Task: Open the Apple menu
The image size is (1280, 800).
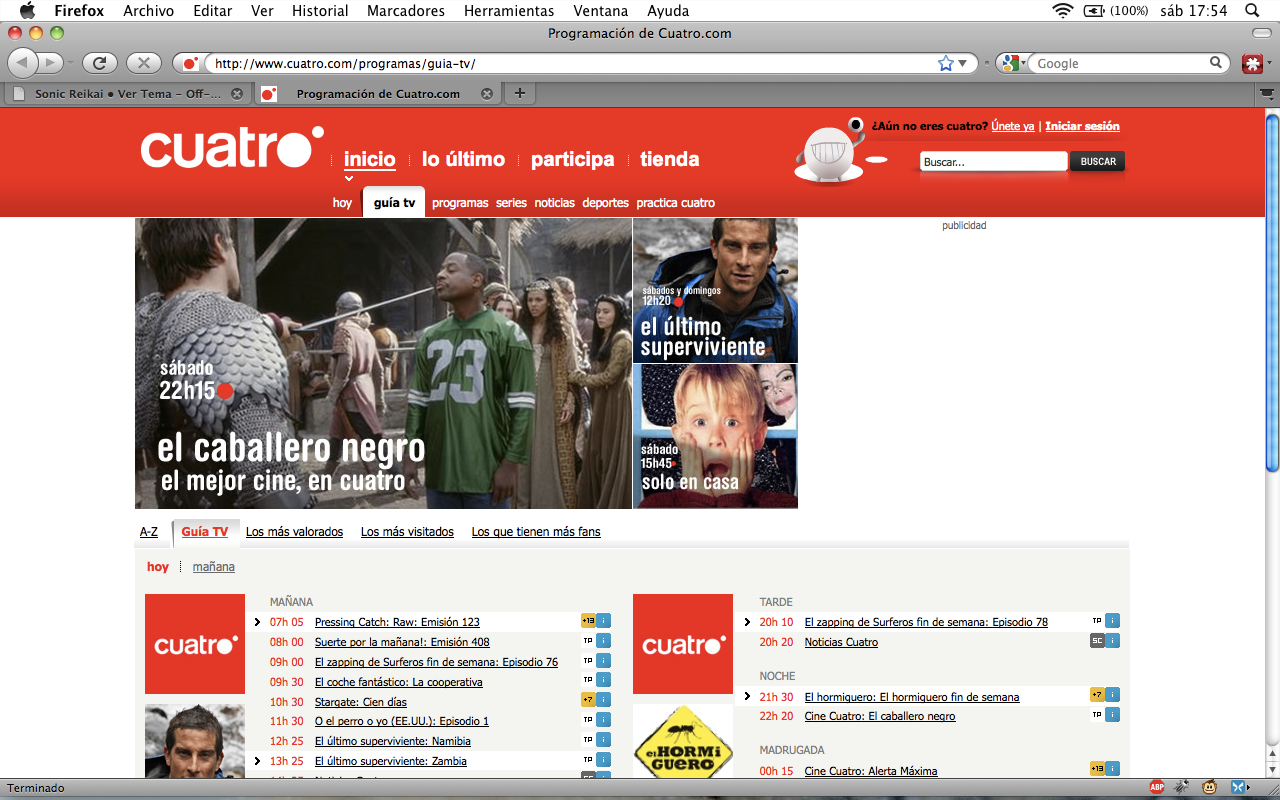Action: pyautogui.click(x=27, y=11)
